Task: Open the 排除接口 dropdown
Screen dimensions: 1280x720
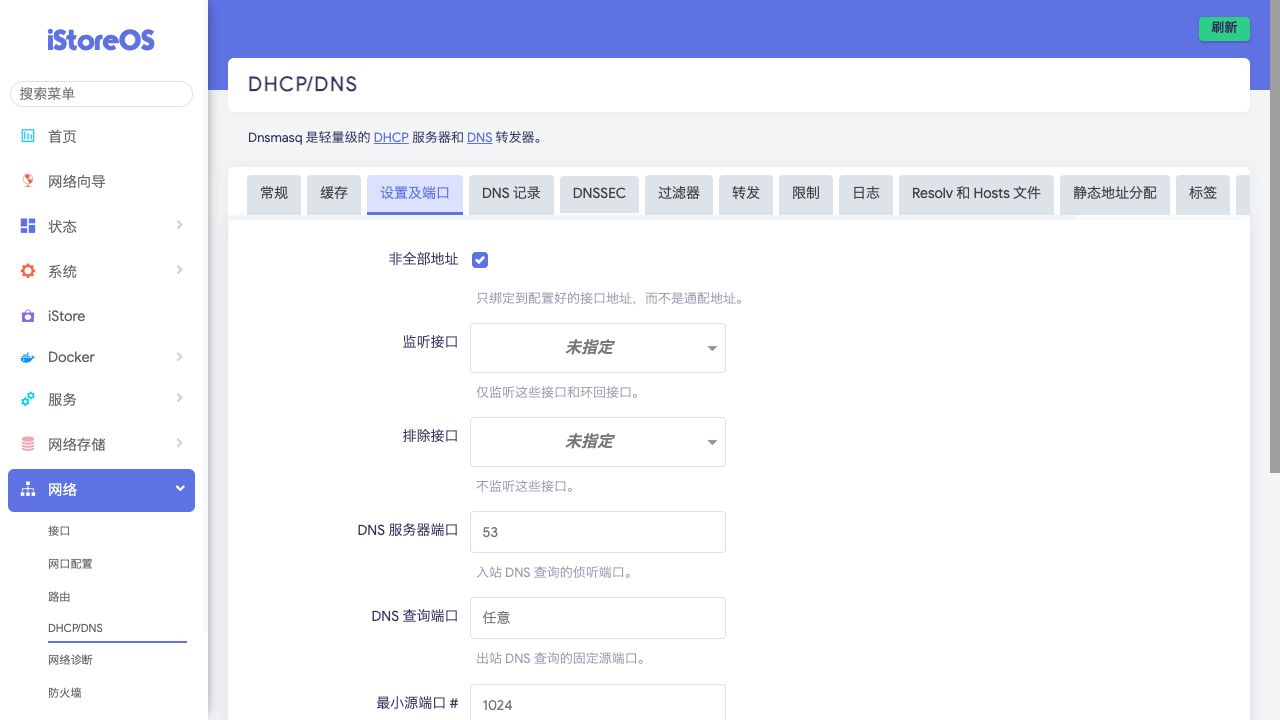Action: tap(597, 442)
